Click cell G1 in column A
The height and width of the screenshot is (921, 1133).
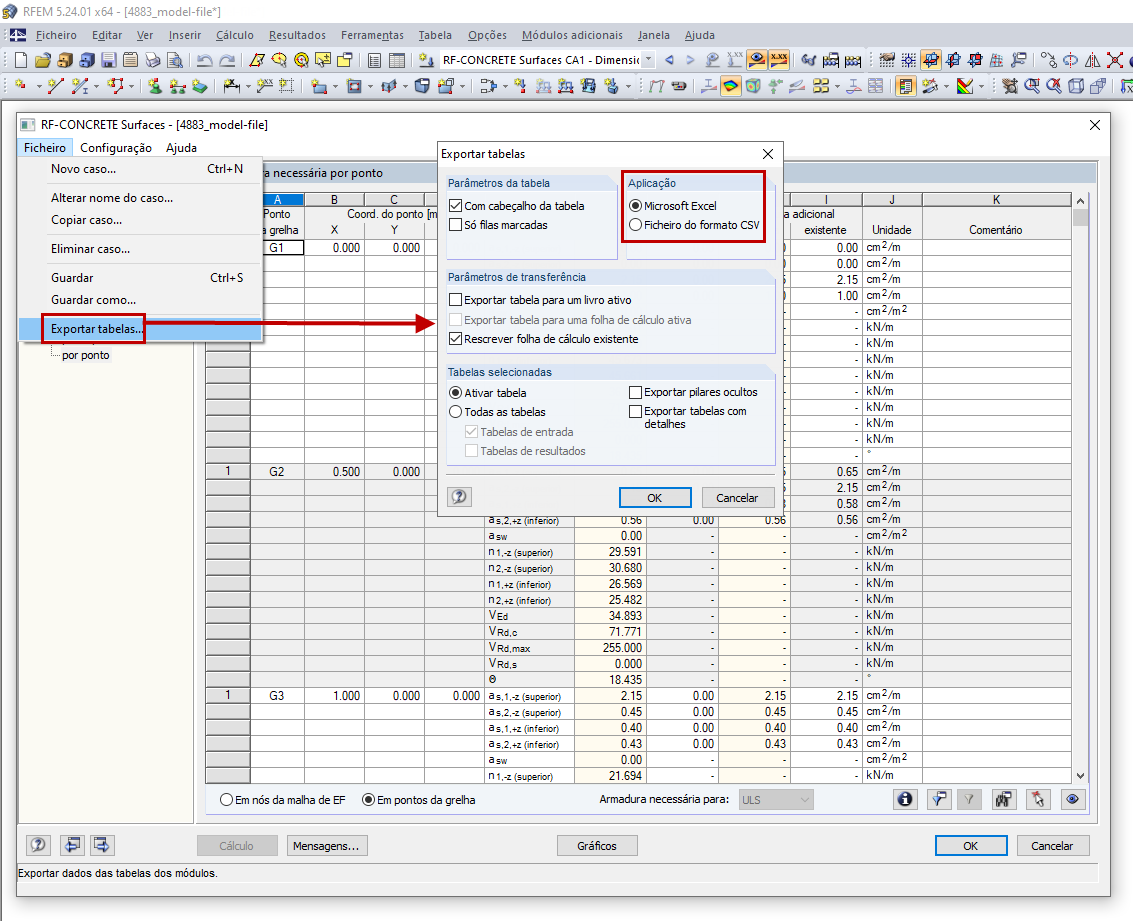277,248
